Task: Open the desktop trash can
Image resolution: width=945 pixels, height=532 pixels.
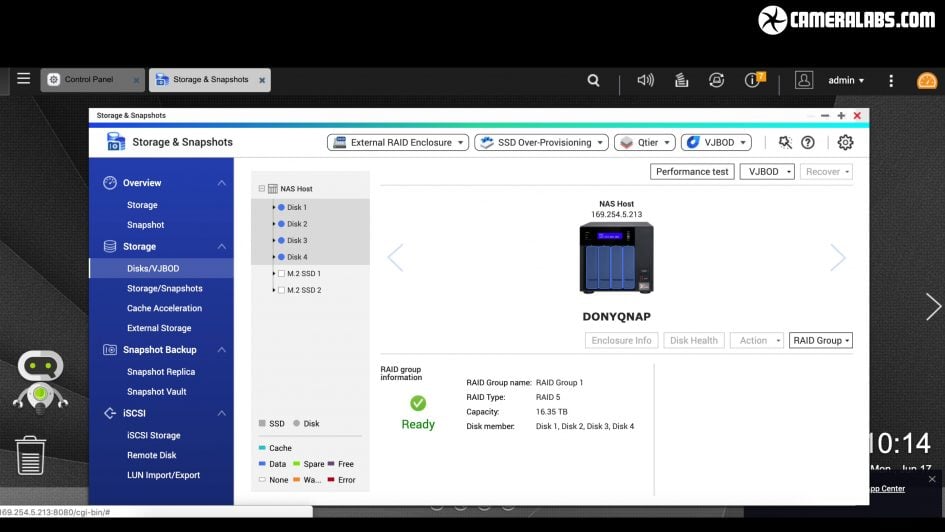Action: [30, 455]
